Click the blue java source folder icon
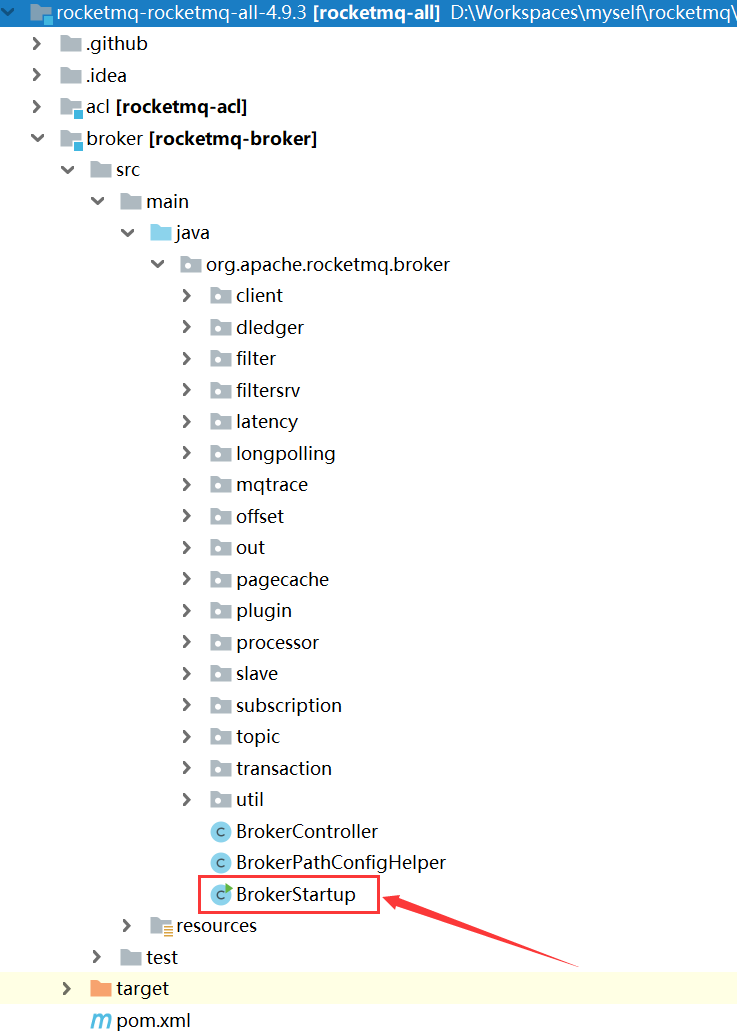Screen dimensions: 737x1035 [161, 233]
